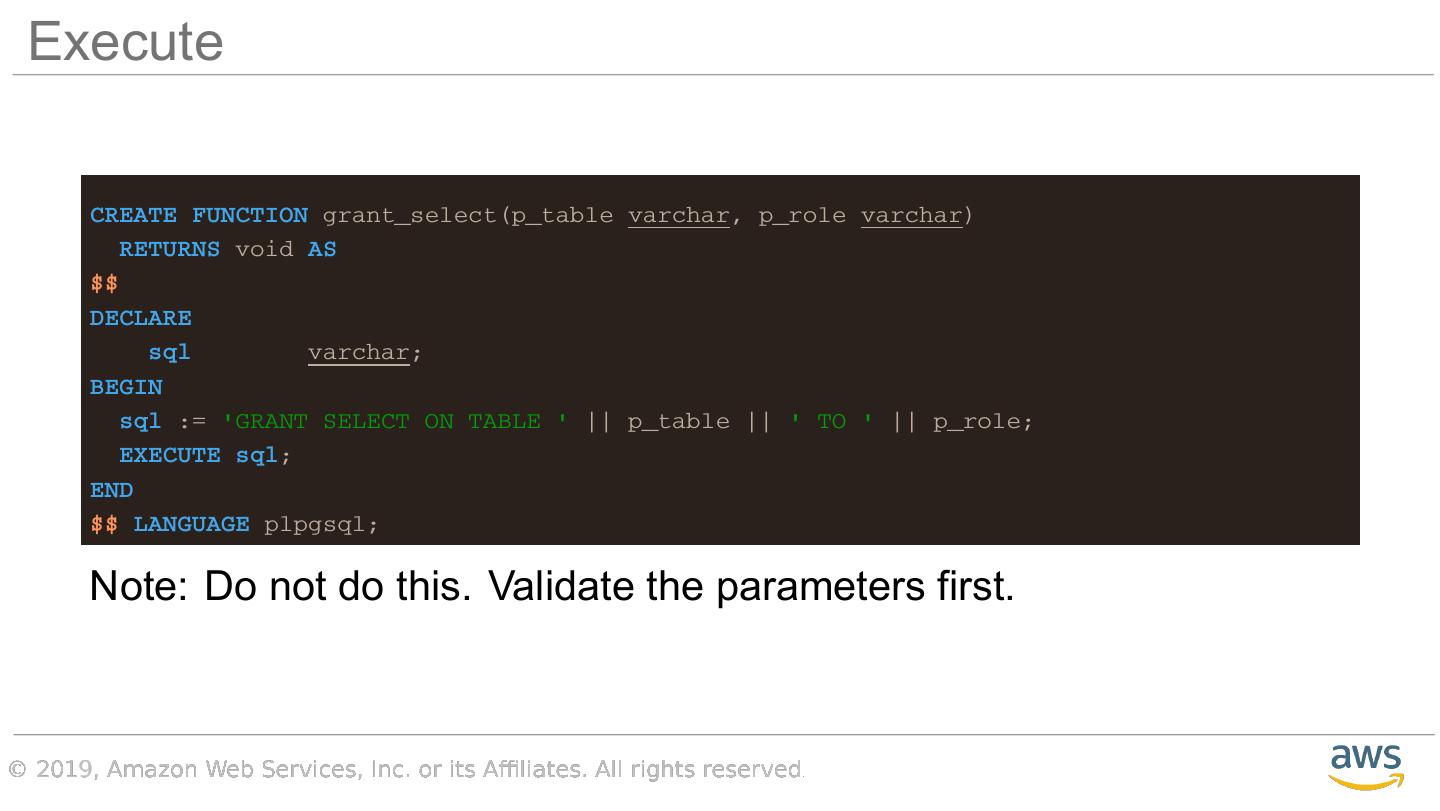Click the DECLARE keyword
This screenshot has height=811, width=1440.
point(140,318)
